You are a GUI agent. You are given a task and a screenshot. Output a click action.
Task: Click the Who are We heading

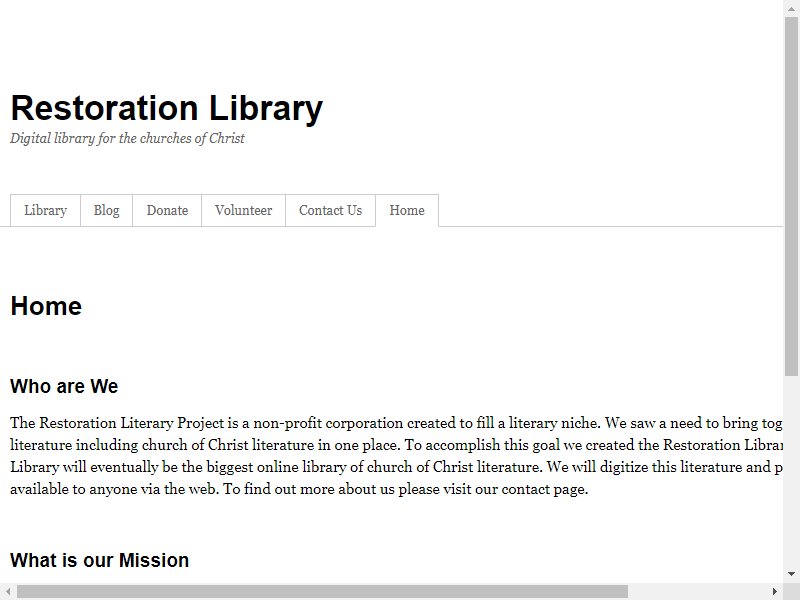[x=64, y=386]
